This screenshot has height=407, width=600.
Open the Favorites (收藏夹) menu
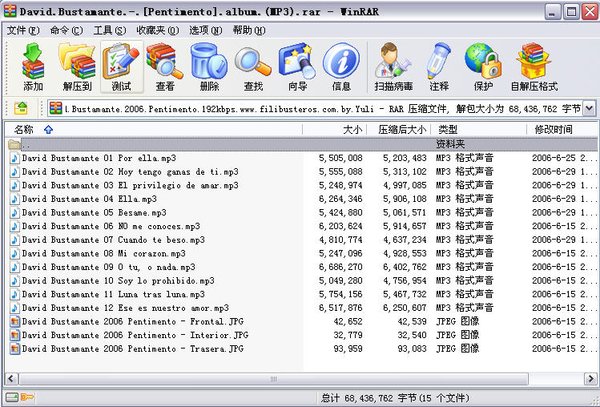coord(157,30)
